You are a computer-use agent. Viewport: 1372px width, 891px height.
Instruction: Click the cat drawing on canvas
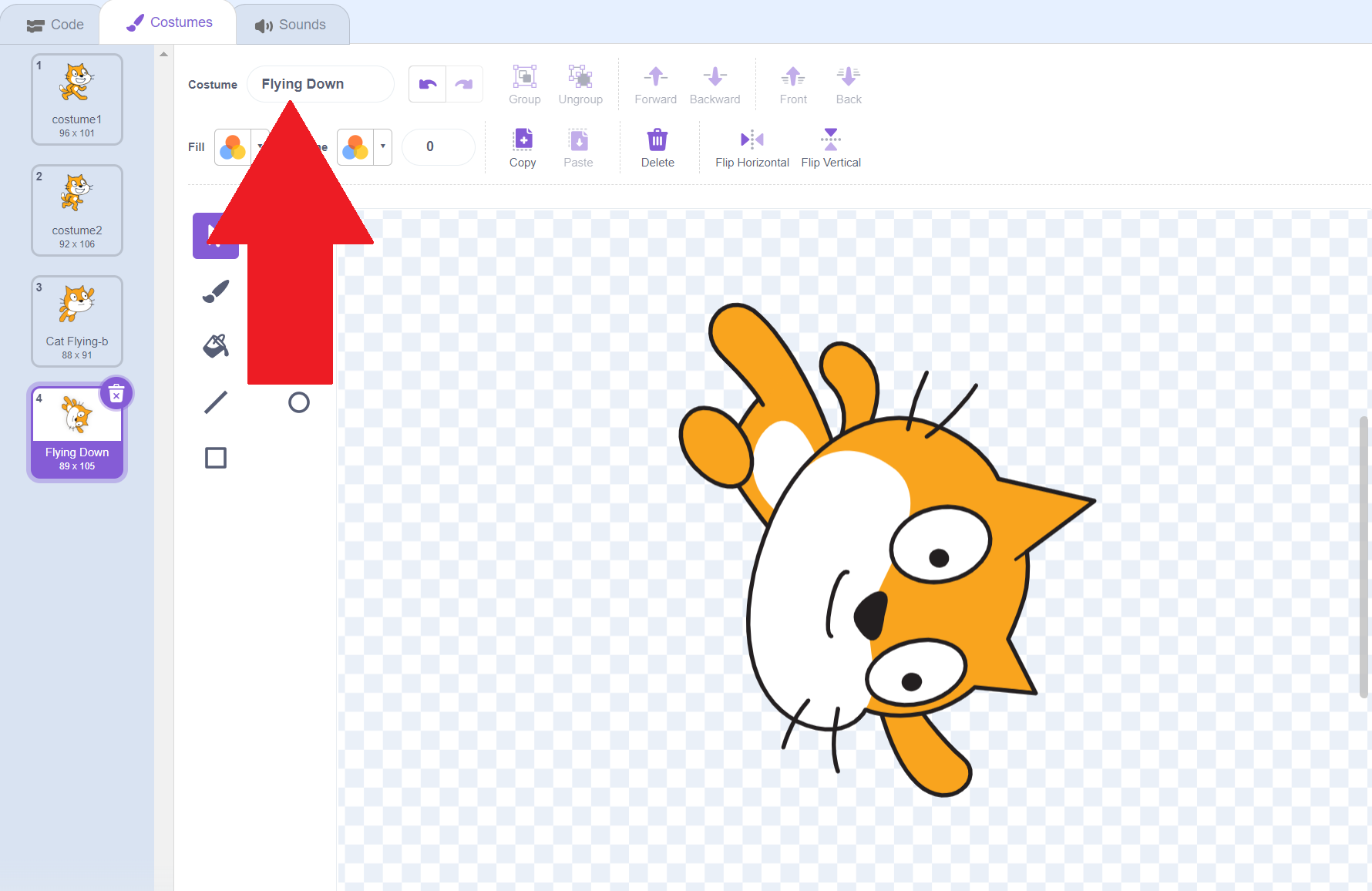(x=886, y=550)
